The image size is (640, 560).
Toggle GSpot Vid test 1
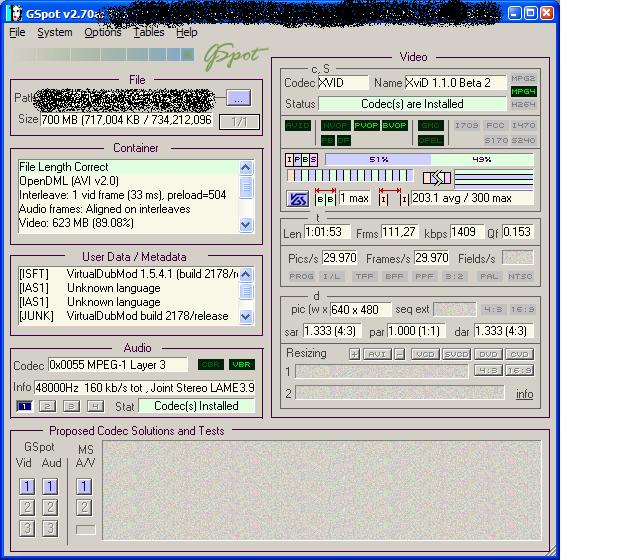point(27,487)
